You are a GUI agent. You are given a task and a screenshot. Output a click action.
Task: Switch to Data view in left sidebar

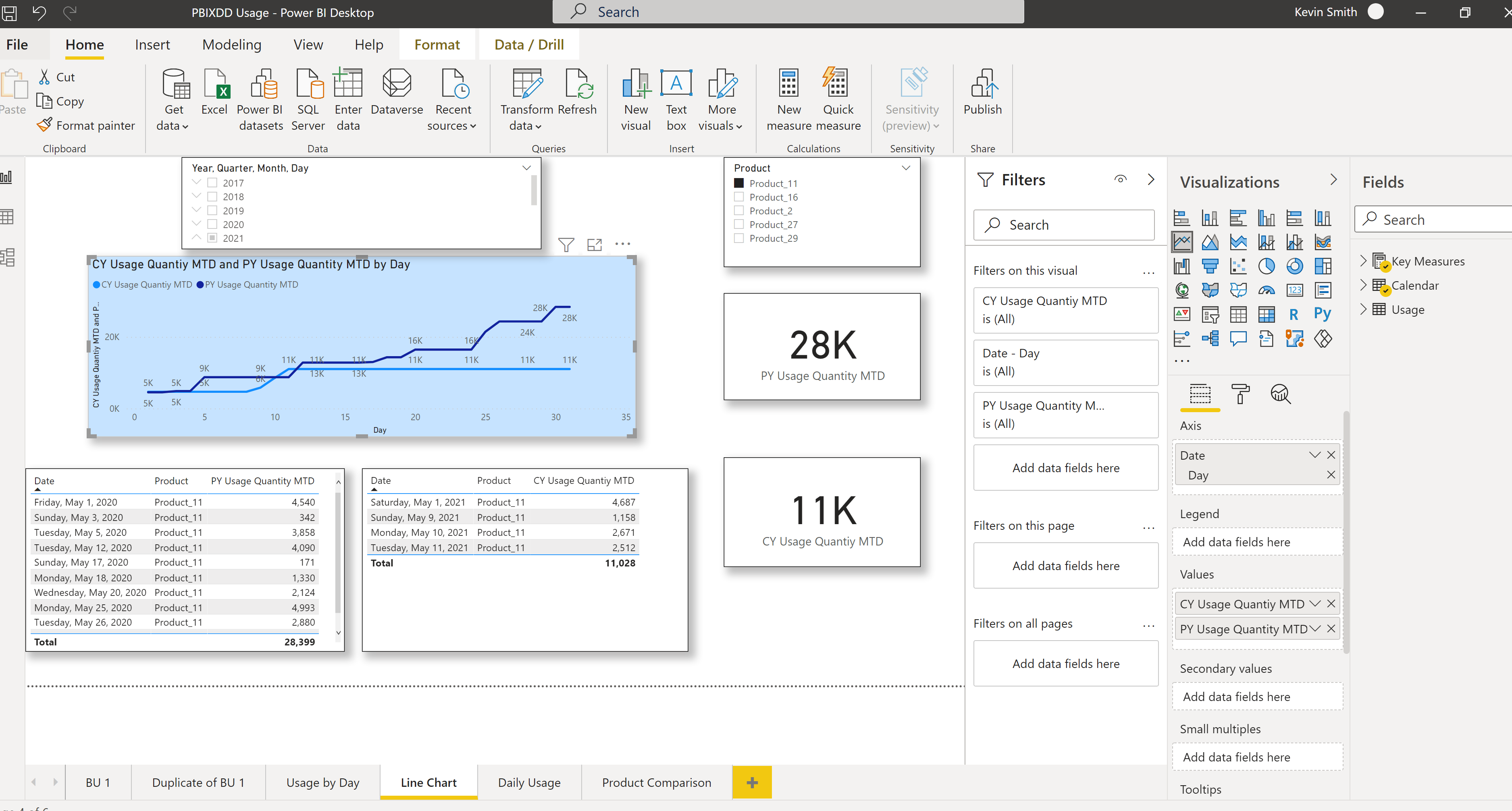(7, 217)
